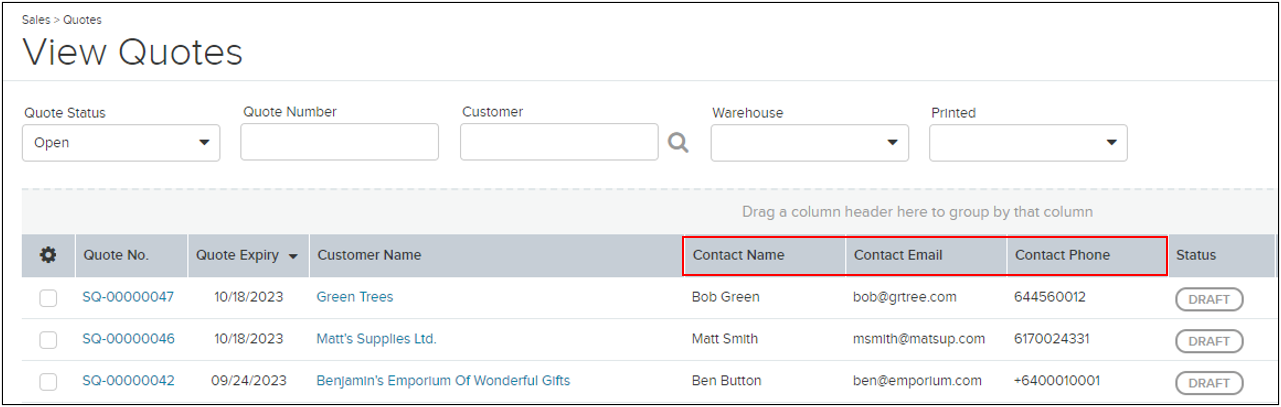This screenshot has width=1281, height=407.
Task: Click inside the Quote Number field
Action: click(x=339, y=142)
